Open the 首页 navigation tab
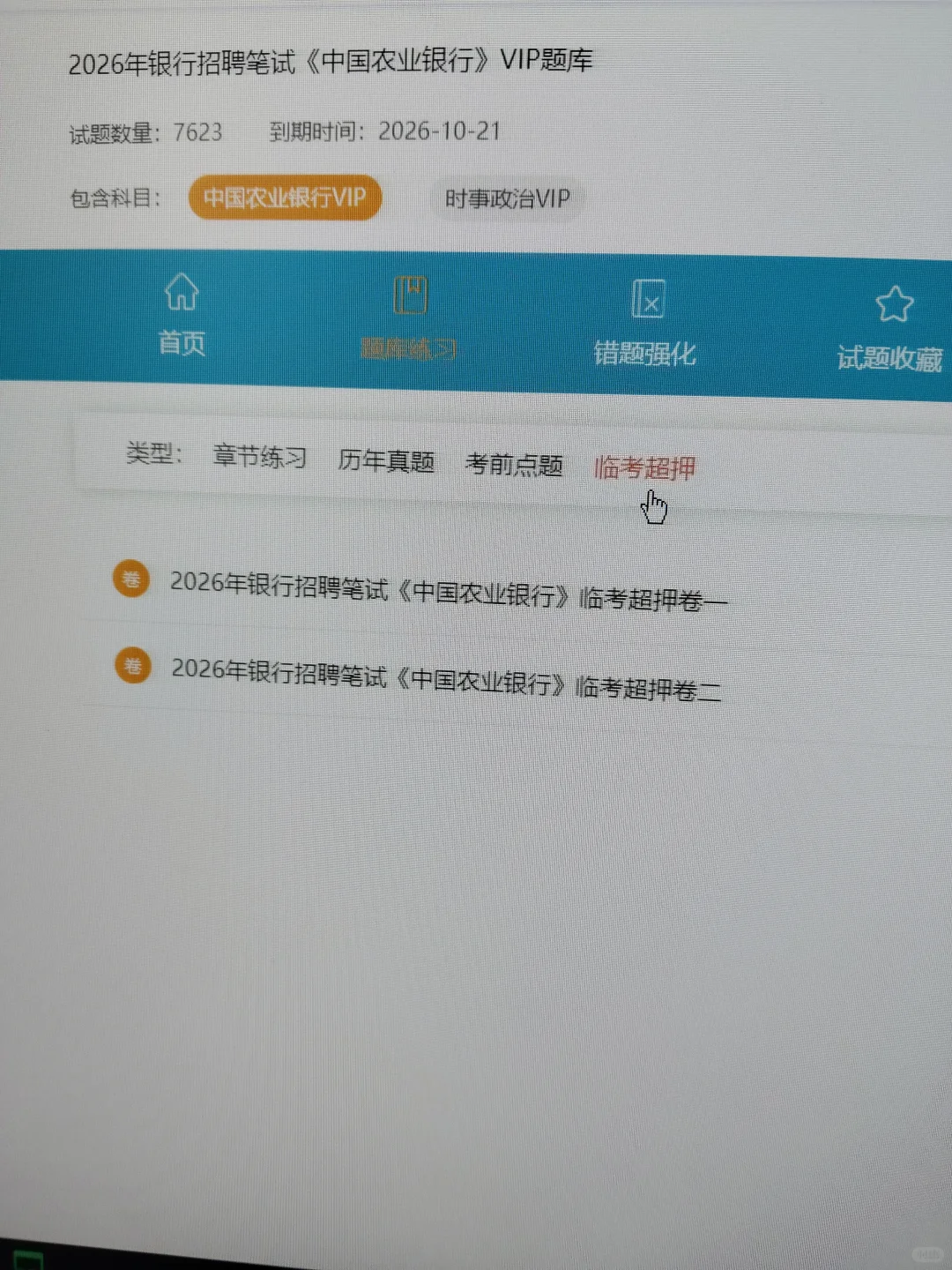Screen dimensions: 952x1270 (182, 316)
